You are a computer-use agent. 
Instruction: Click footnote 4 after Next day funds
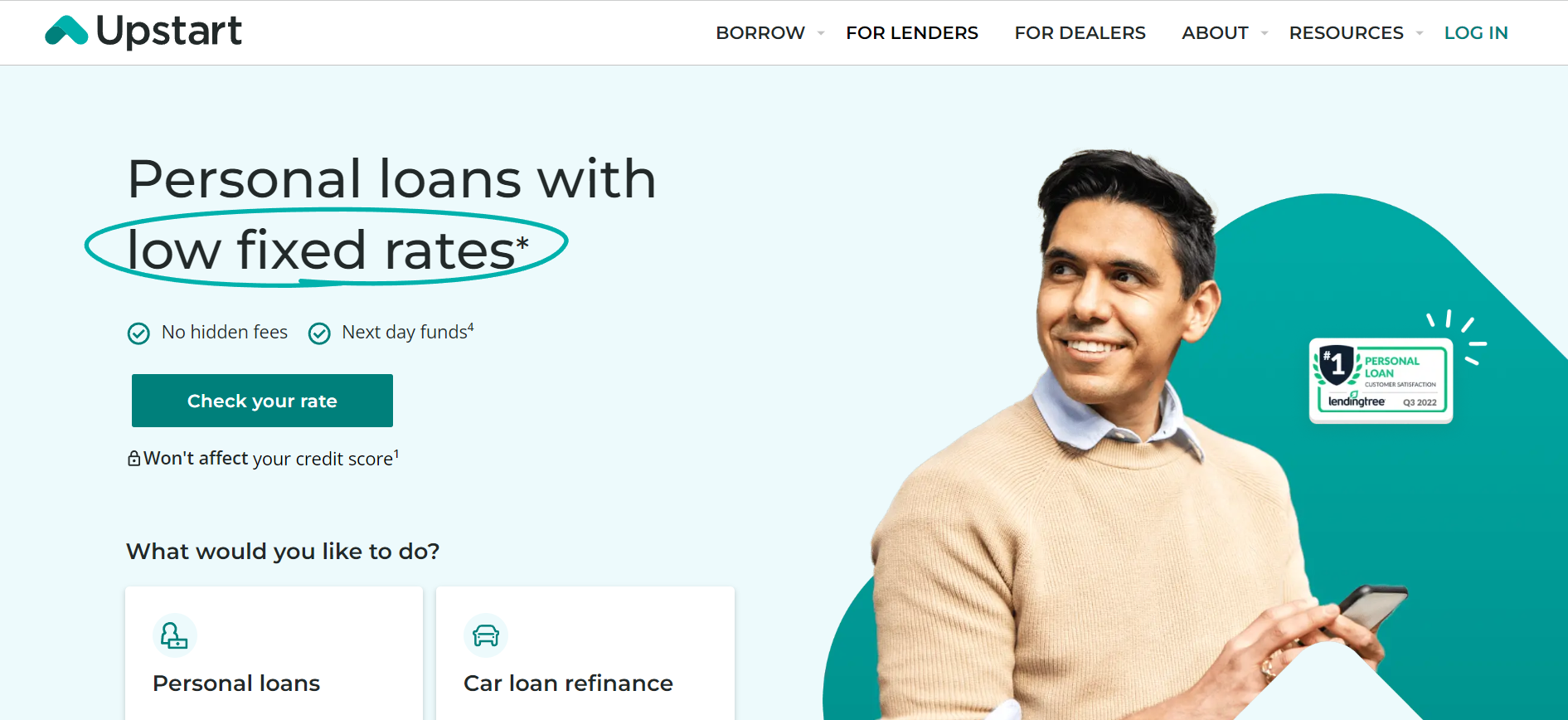471,327
